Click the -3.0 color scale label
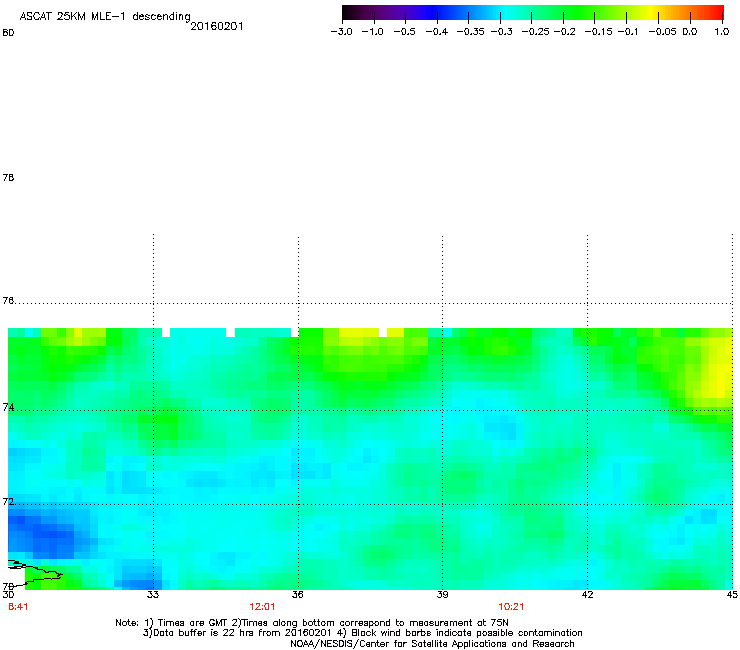Screen dimensions: 740x650 pyautogui.click(x=341, y=32)
